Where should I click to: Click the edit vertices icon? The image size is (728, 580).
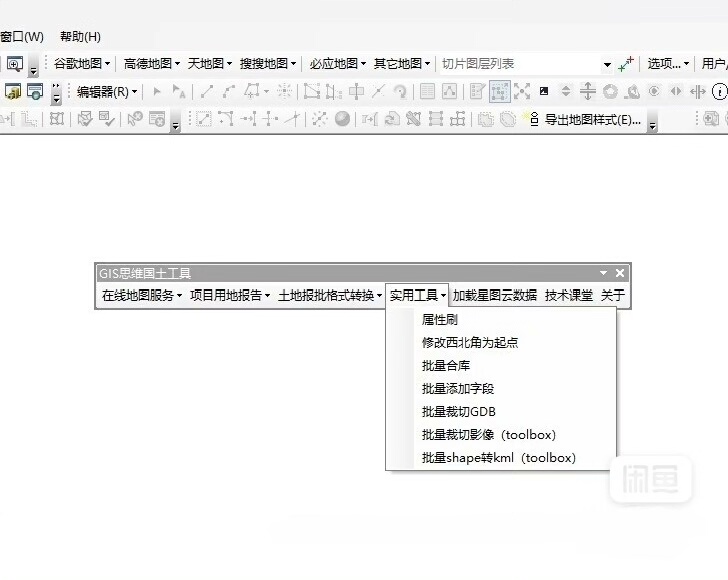click(312, 91)
